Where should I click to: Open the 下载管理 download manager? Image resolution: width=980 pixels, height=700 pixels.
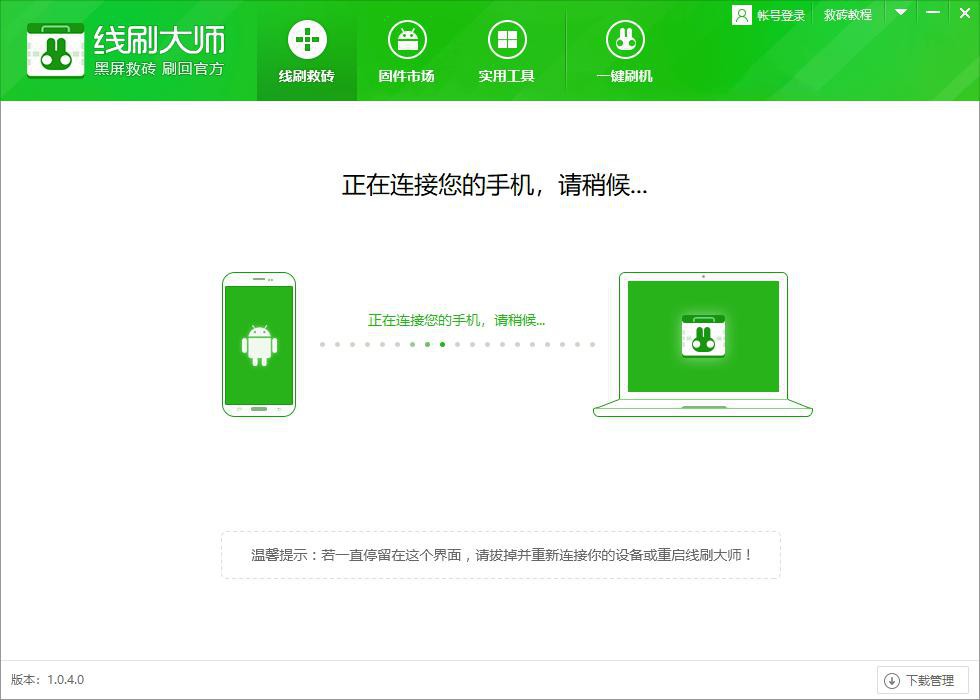[922, 680]
